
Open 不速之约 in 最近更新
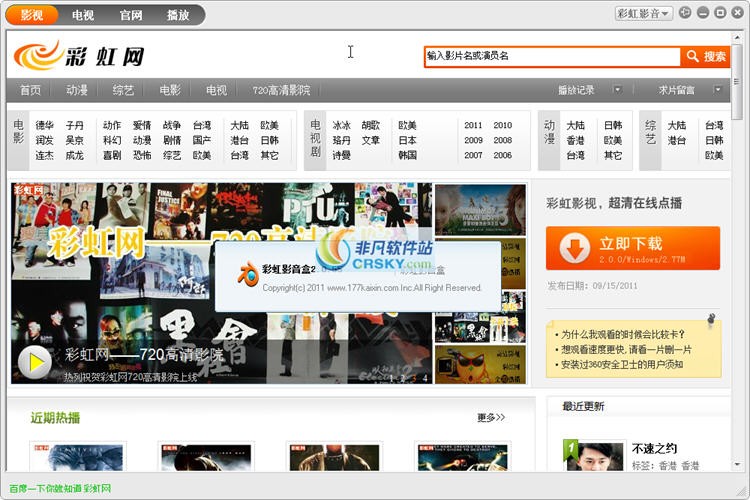point(654,449)
